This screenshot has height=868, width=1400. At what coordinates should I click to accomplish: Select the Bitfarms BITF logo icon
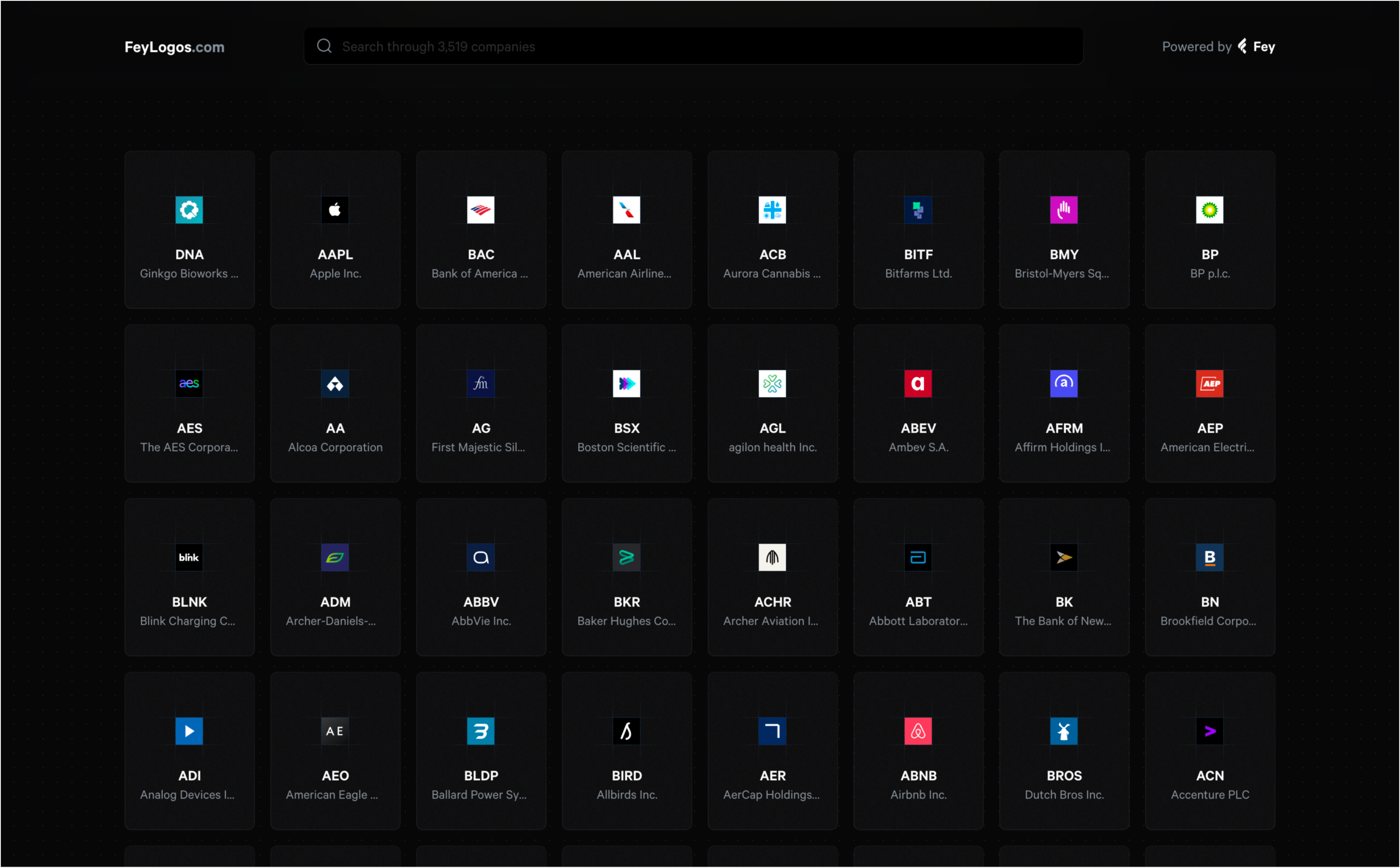pyautogui.click(x=918, y=210)
